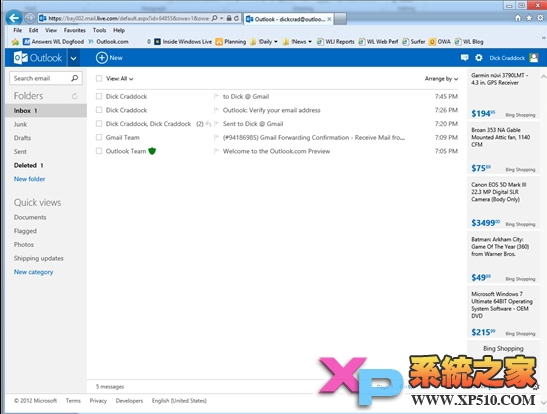Click the New folder link
The image size is (547, 414).
(x=30, y=179)
